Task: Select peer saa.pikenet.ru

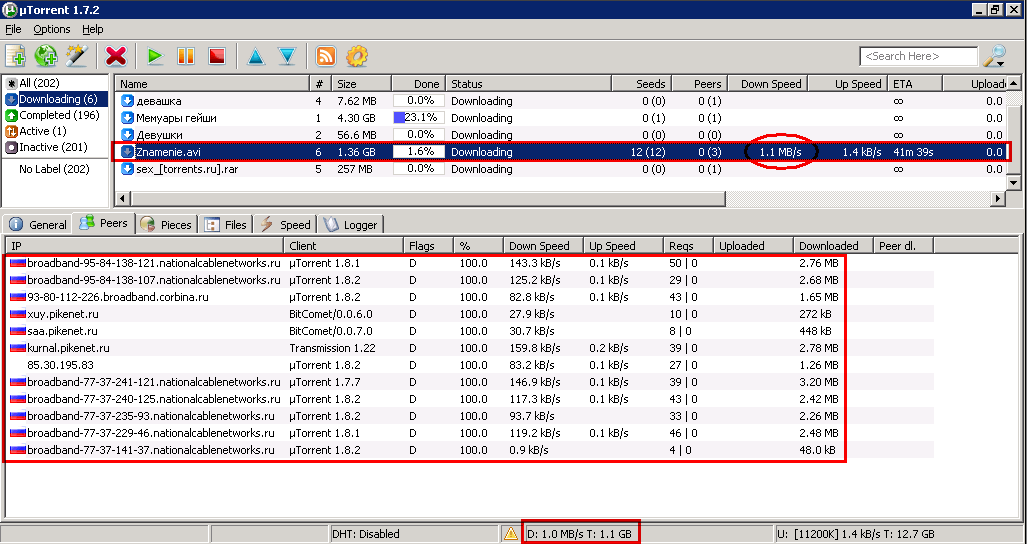Action: (470, 331)
